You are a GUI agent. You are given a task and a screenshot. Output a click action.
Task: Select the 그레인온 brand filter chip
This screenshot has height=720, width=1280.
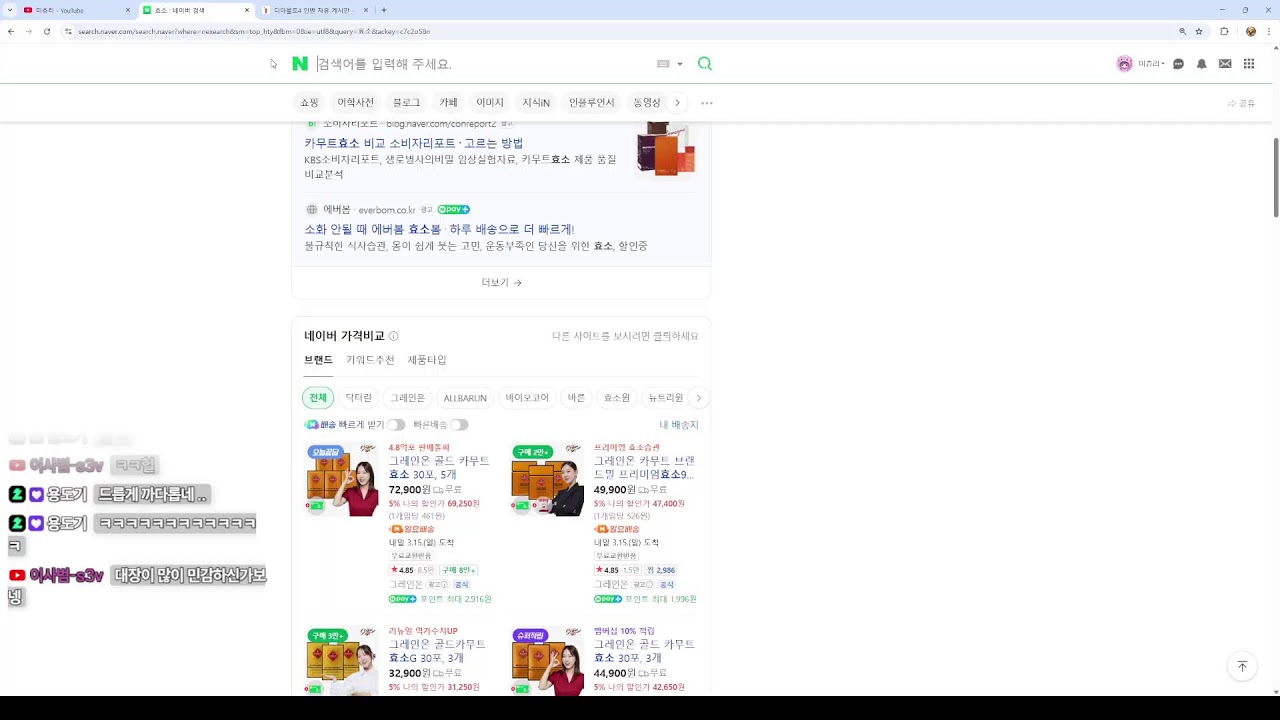tap(407, 398)
